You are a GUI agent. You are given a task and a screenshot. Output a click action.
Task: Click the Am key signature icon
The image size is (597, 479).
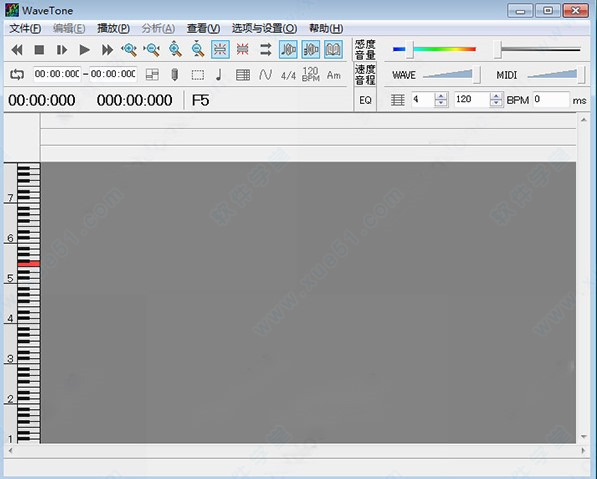334,75
